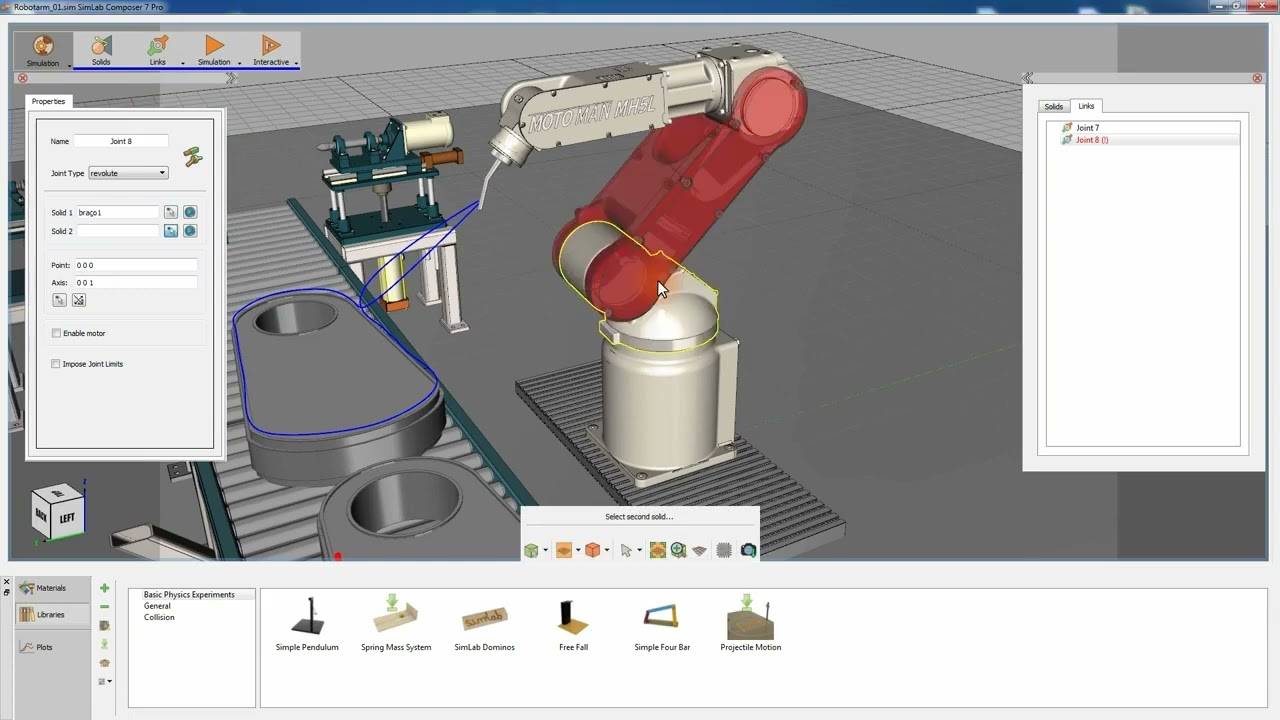Select the Solids tool in toolbar
This screenshot has height=720, width=1280.
101,50
